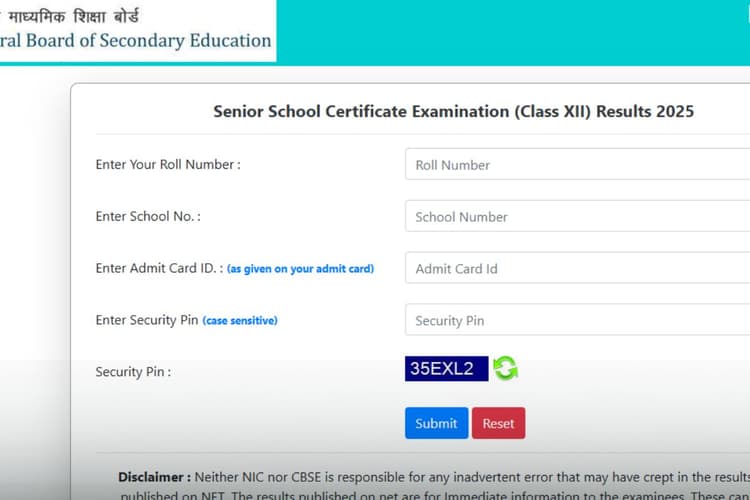Screen dimensions: 750x500
Task: Click the "case sensitive" hint text
Action: (240, 321)
